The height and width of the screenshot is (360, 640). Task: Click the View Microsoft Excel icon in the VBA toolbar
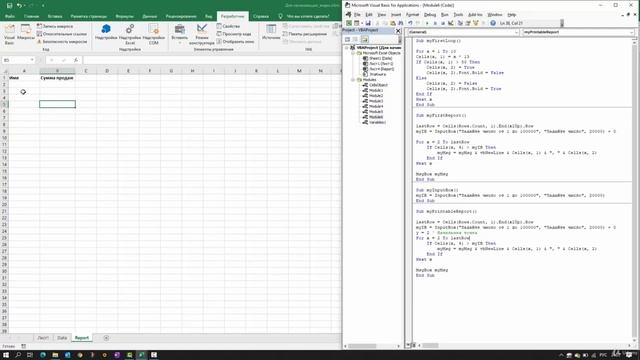tap(349, 23)
